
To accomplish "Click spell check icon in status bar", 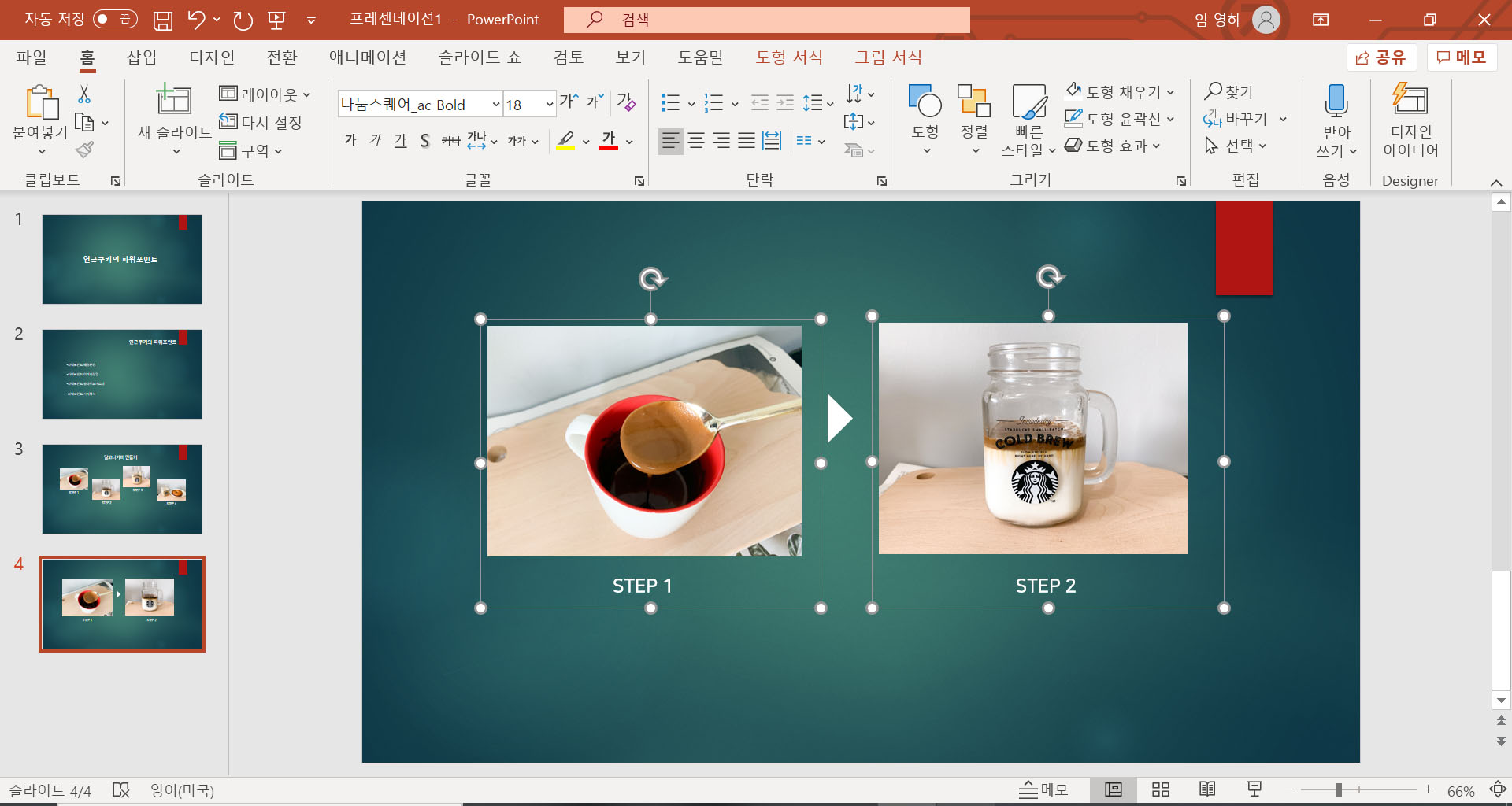I will [x=120, y=790].
